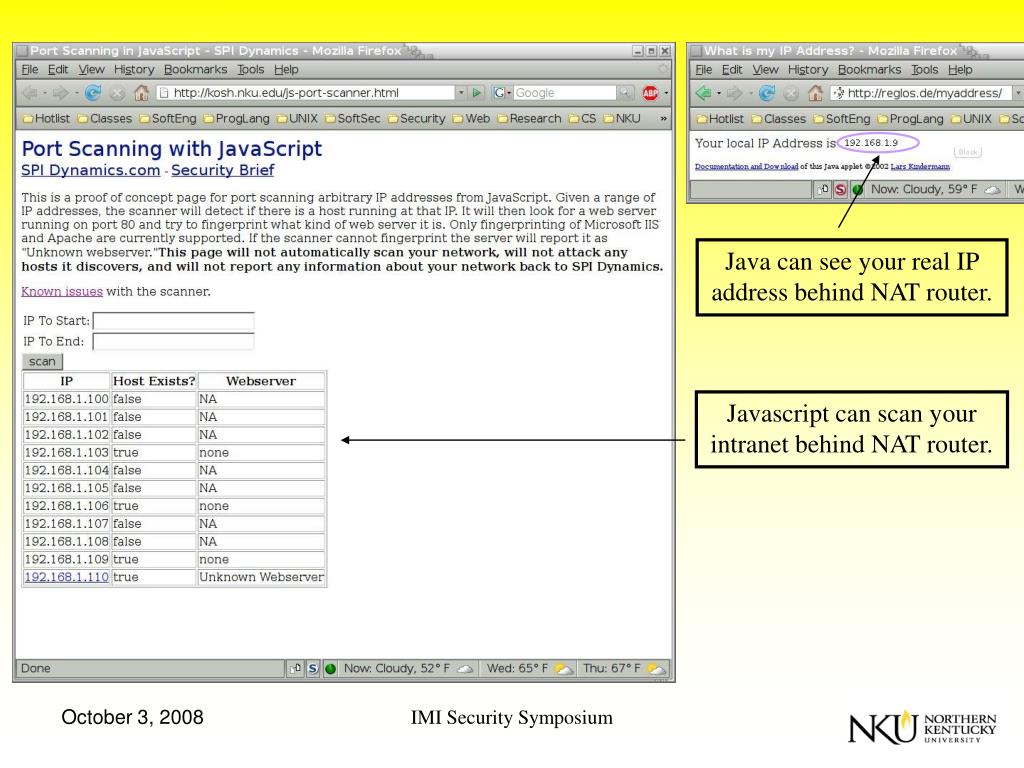Reload page in What is my IP window
This screenshot has height=768, width=1024.
coord(767,93)
